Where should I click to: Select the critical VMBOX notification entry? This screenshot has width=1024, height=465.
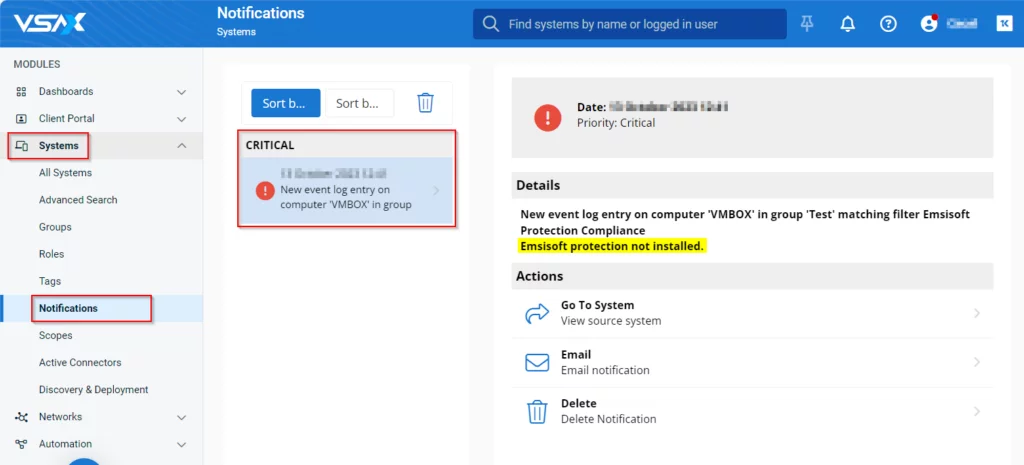click(x=346, y=190)
